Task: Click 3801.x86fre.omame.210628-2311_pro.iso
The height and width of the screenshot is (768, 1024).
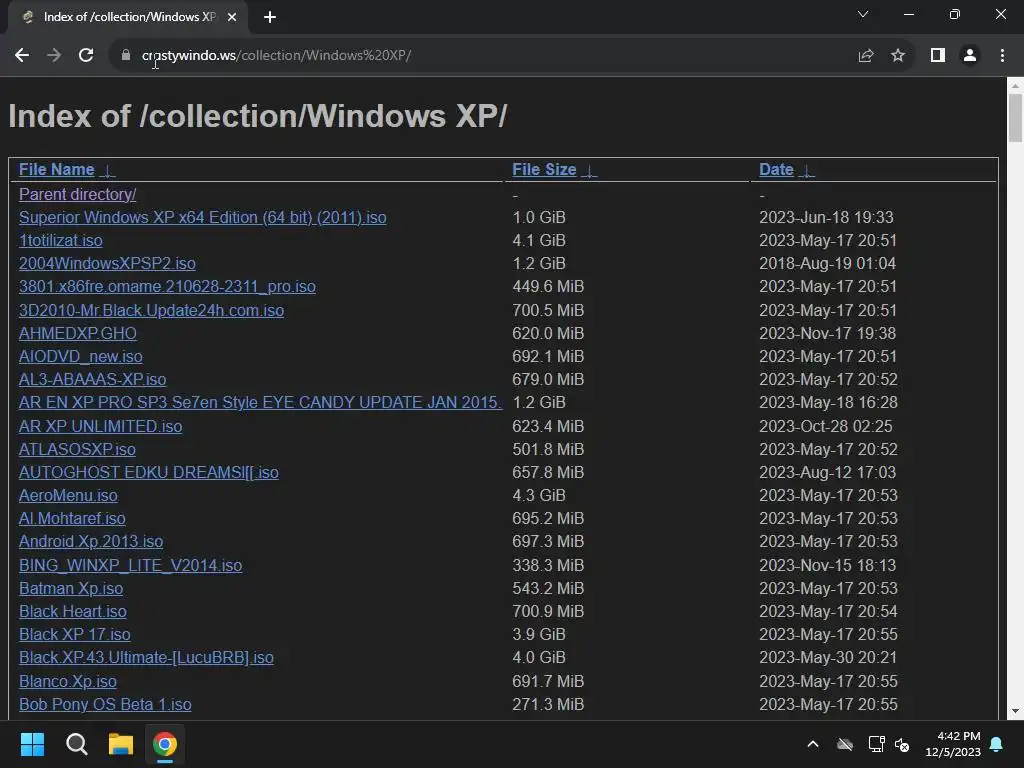Action: 167,287
